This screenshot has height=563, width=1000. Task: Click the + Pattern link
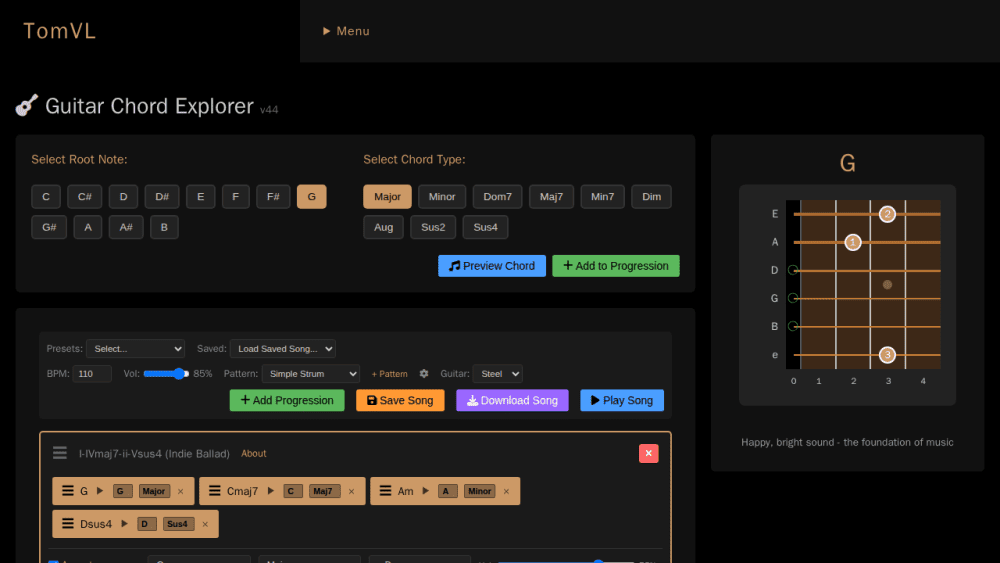(389, 374)
